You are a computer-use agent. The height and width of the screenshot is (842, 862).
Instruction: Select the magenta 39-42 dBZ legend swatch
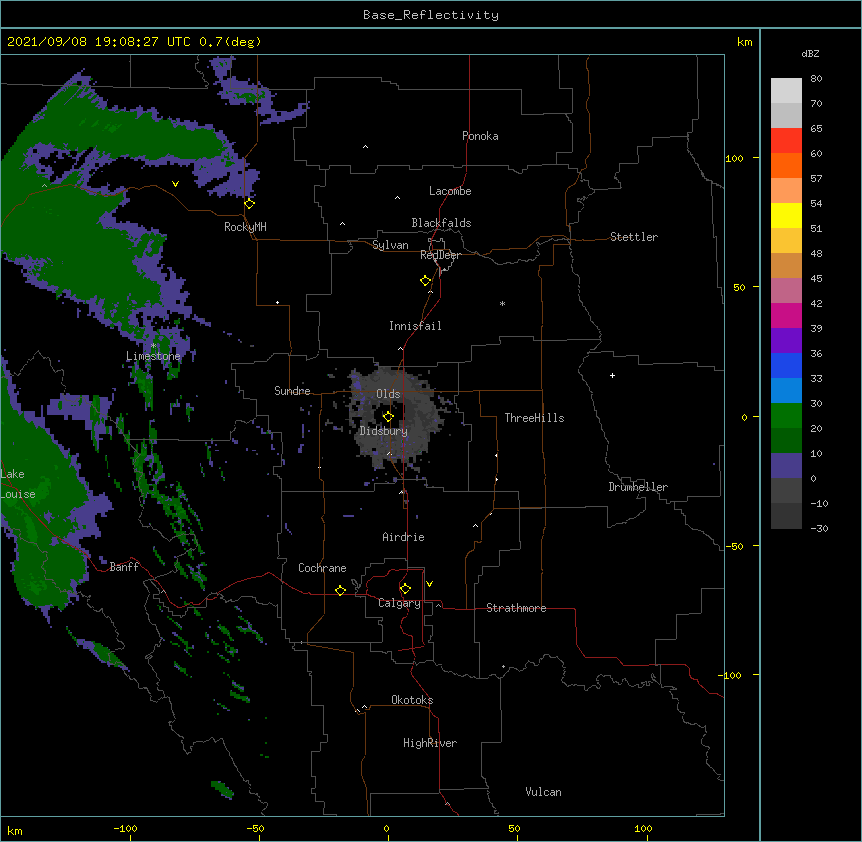(786, 315)
